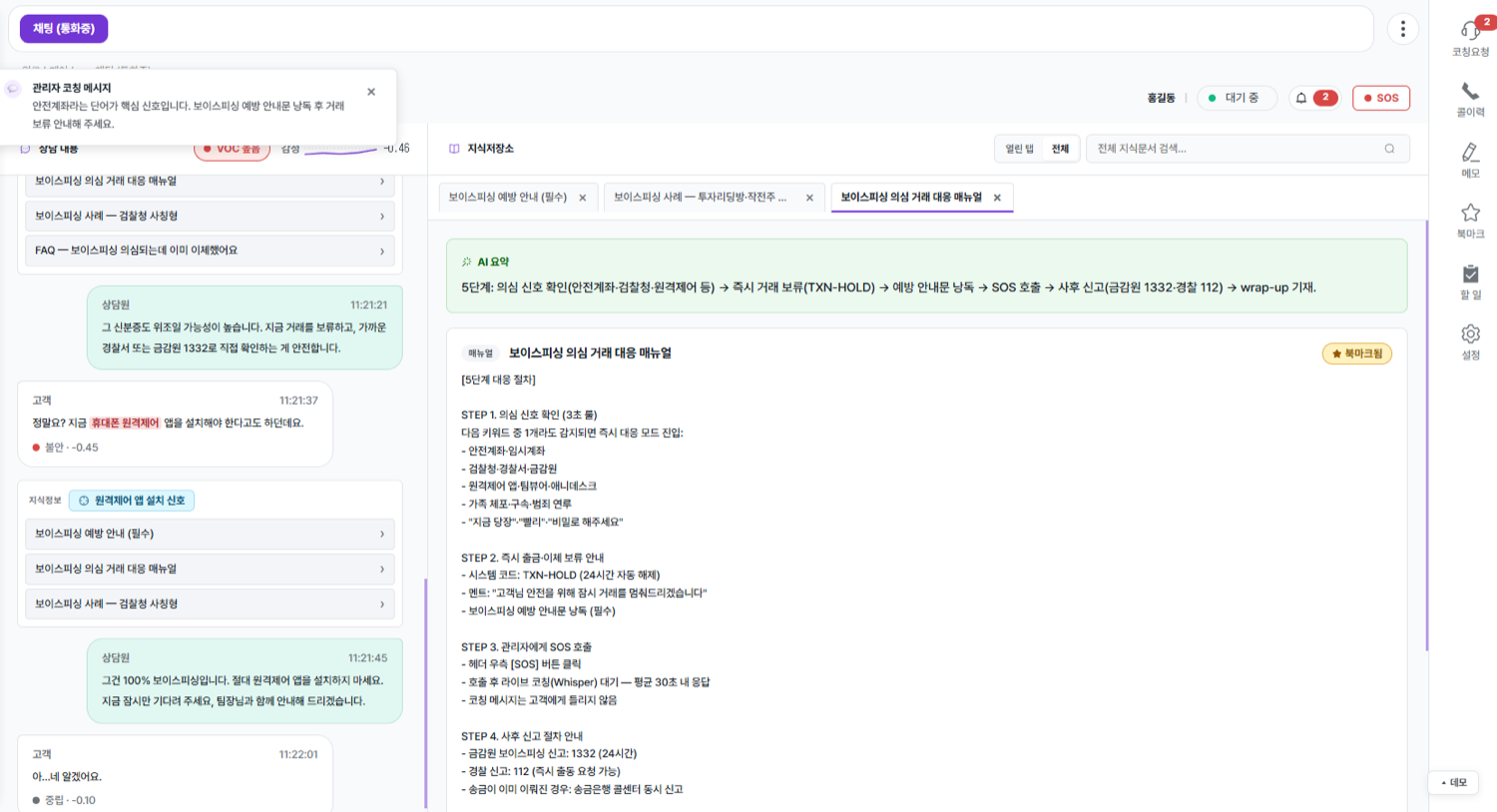Viewport: 1497px width, 812px height.
Task: Close the 보이스피싱 예방 안내 (필수) tab
Action: tap(583, 198)
